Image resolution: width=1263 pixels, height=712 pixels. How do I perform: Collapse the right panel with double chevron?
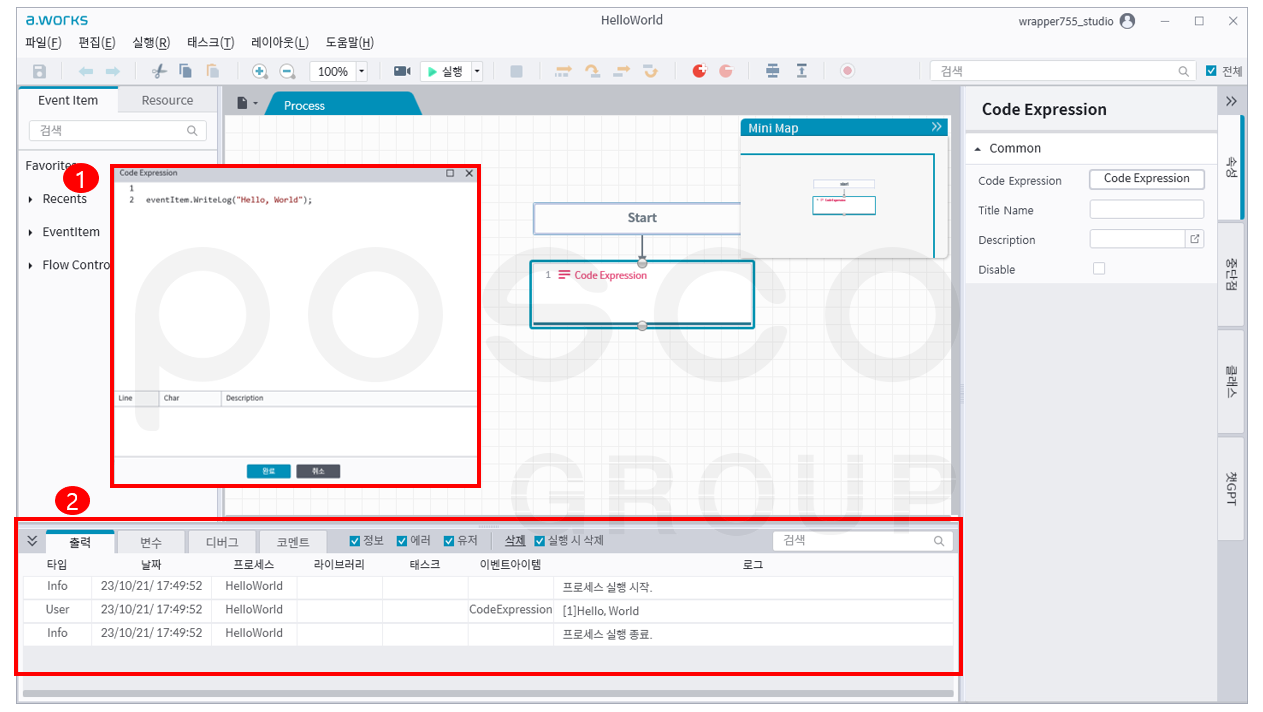click(x=1231, y=101)
